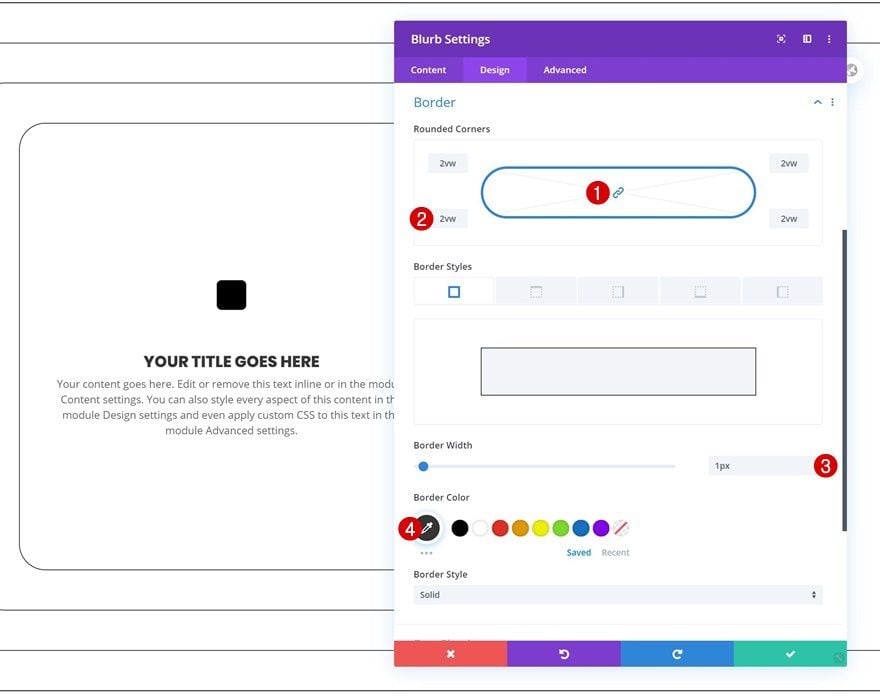880x699 pixels.
Task: Edit the bottom-left rounded corner 2vw field
Action: [x=447, y=218]
